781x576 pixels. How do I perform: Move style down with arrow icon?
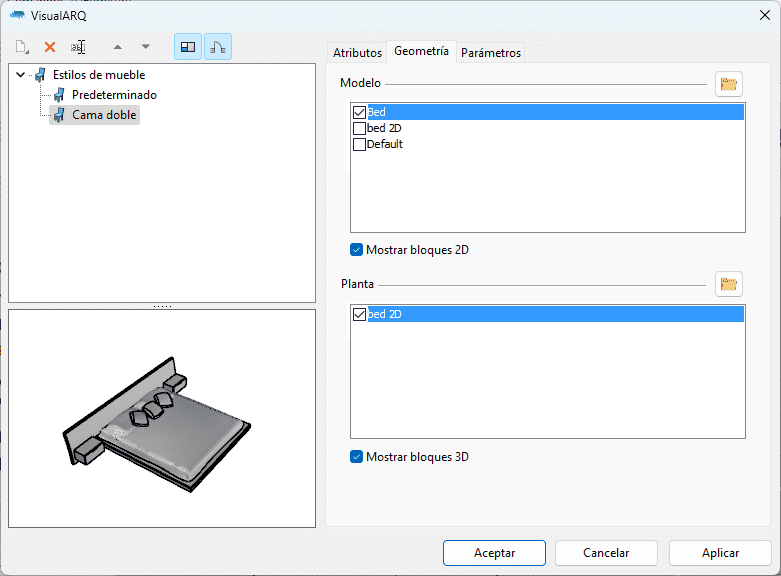[x=146, y=47]
